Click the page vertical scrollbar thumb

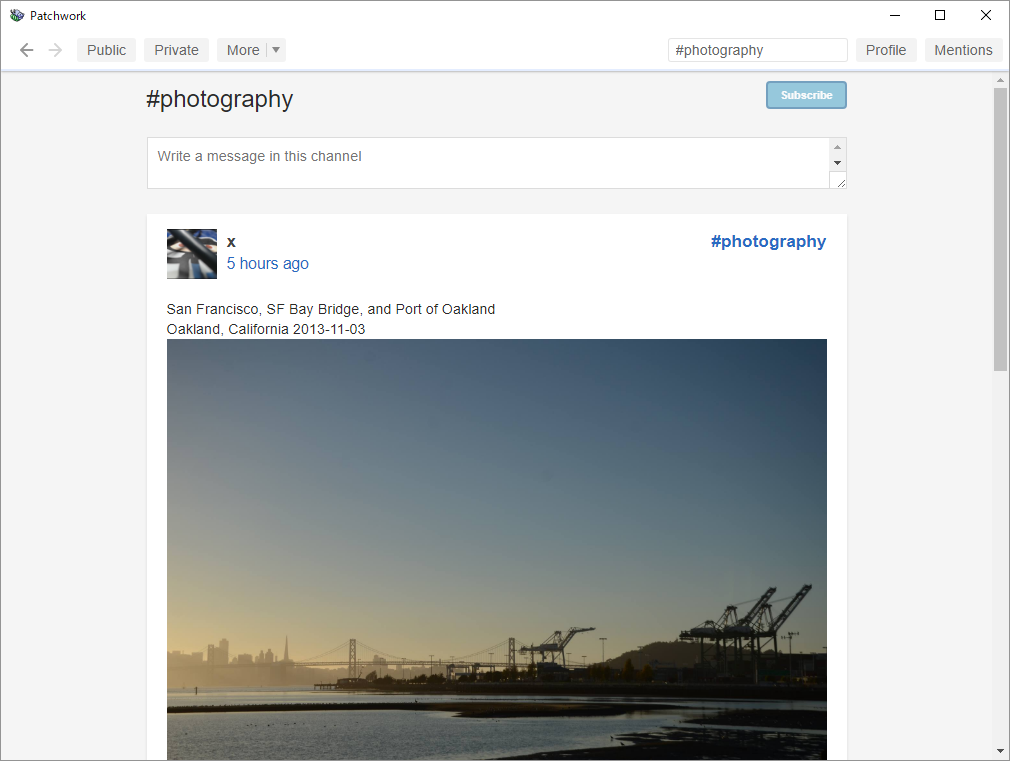click(x=1000, y=230)
